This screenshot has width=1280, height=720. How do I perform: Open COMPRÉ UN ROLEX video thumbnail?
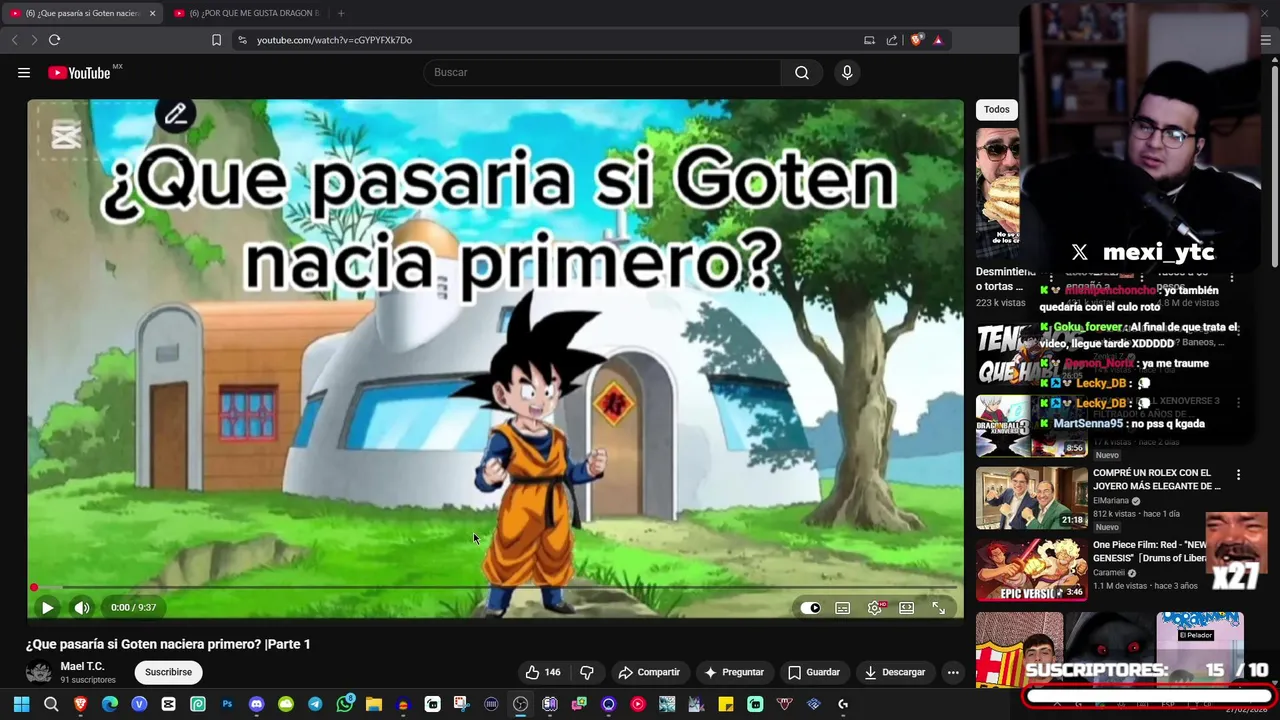tap(1031, 498)
